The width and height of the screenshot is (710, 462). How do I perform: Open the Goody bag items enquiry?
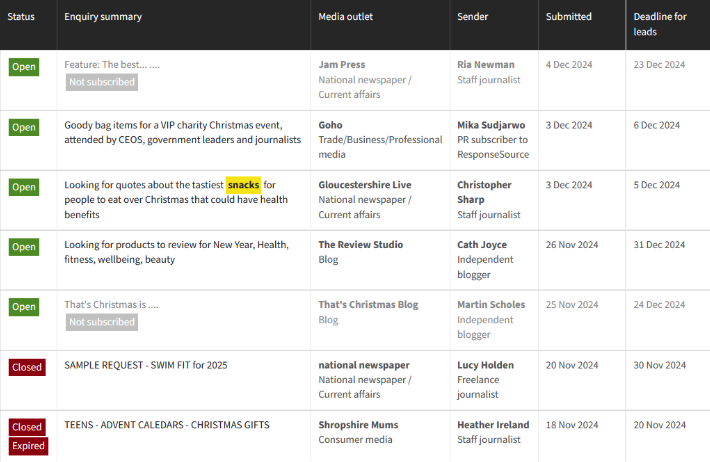(182, 132)
